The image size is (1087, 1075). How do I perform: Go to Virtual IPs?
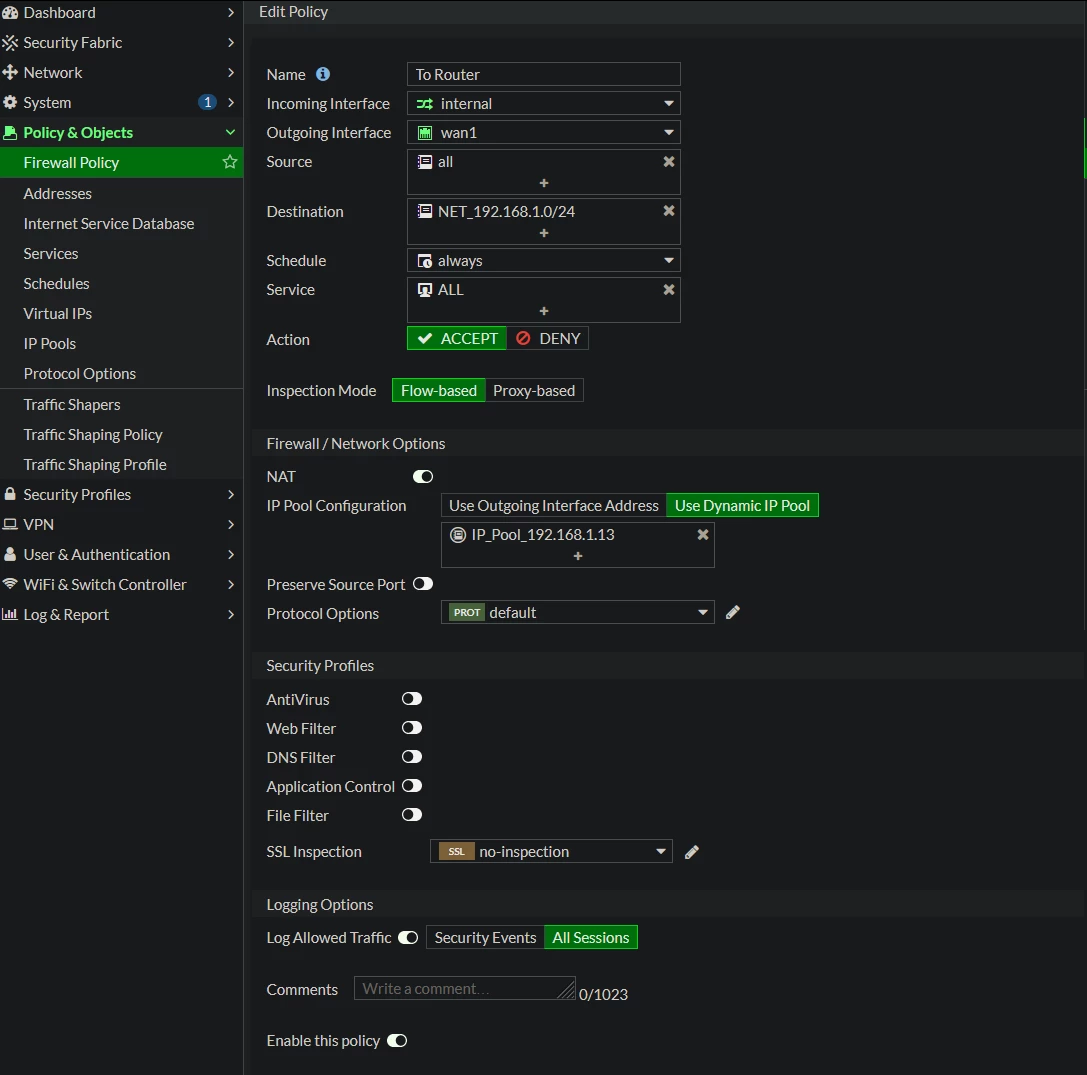pos(58,314)
